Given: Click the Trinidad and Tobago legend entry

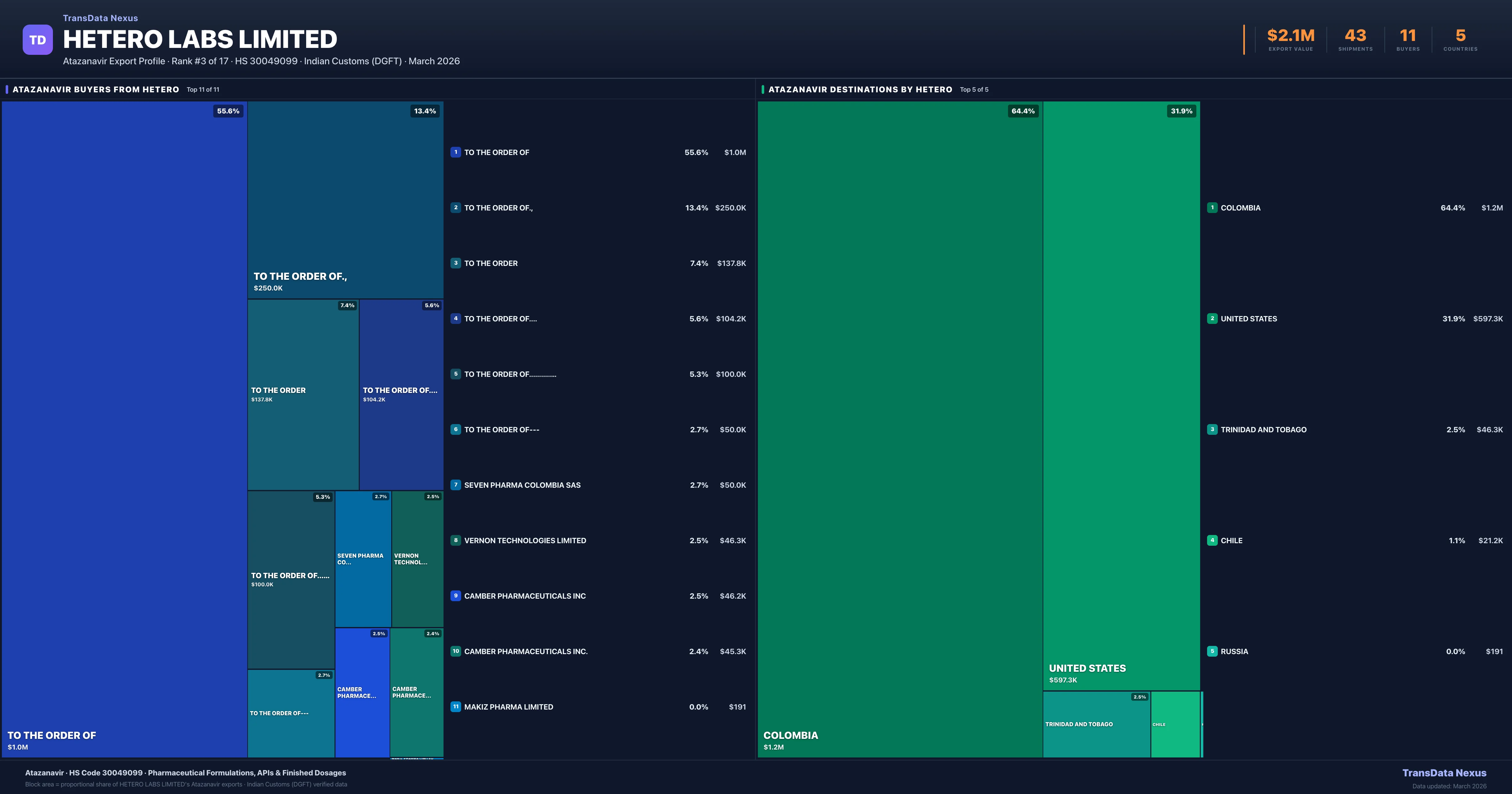Looking at the screenshot, I should pos(1263,430).
